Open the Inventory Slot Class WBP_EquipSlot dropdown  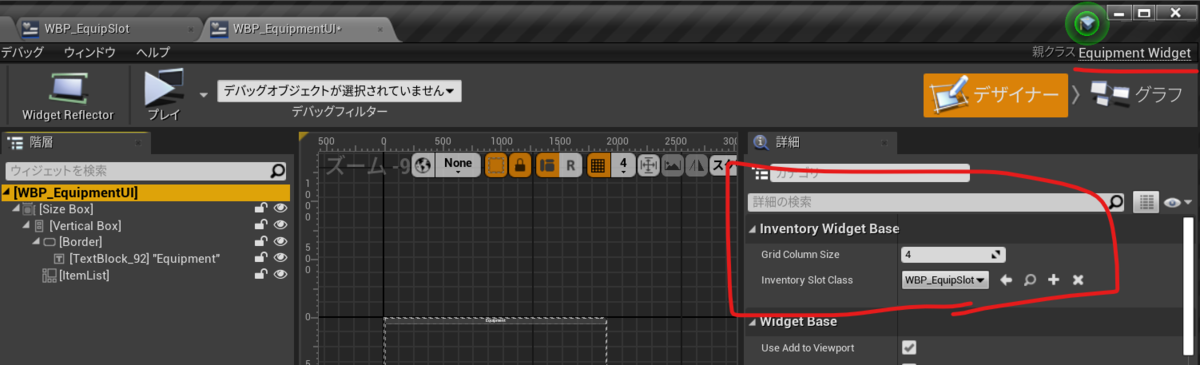945,281
